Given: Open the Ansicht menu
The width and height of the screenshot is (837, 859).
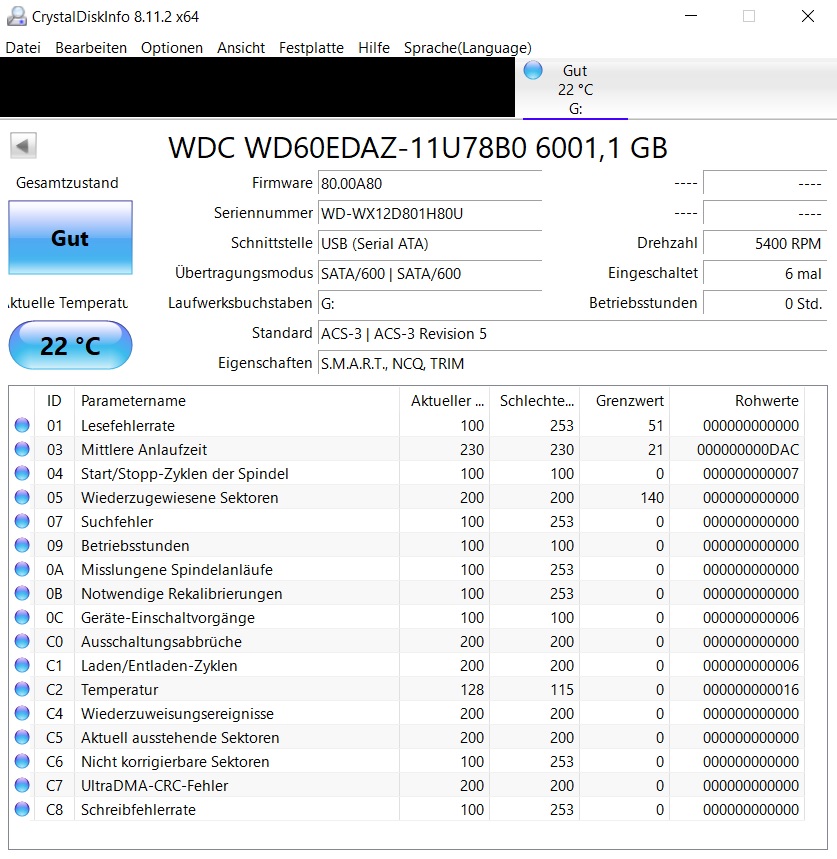Looking at the screenshot, I should (x=240, y=48).
